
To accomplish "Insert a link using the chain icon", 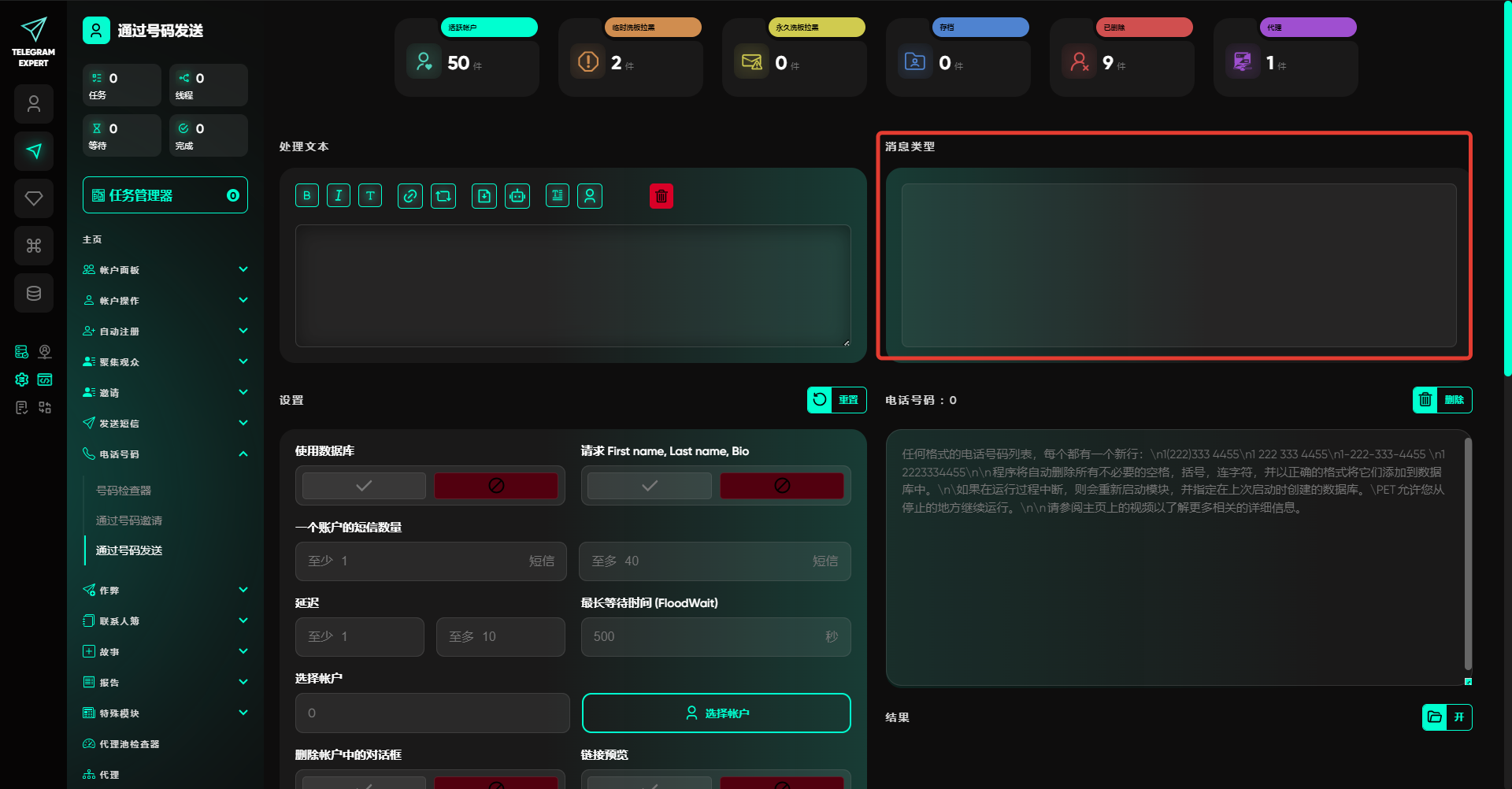I will tap(409, 196).
